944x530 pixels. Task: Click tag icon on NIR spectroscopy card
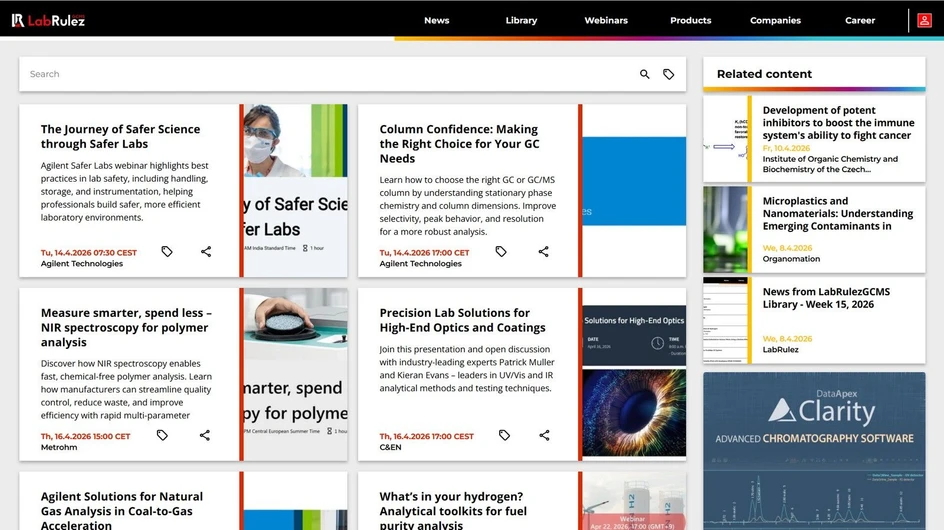[162, 435]
